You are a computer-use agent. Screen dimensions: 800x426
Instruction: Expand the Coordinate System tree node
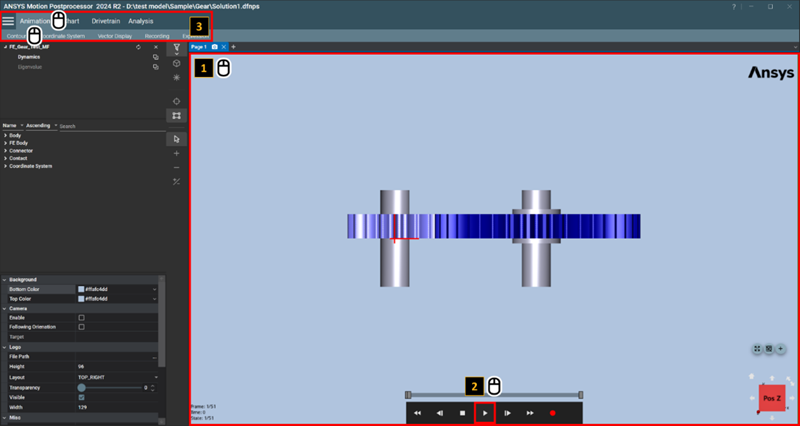click(5, 166)
